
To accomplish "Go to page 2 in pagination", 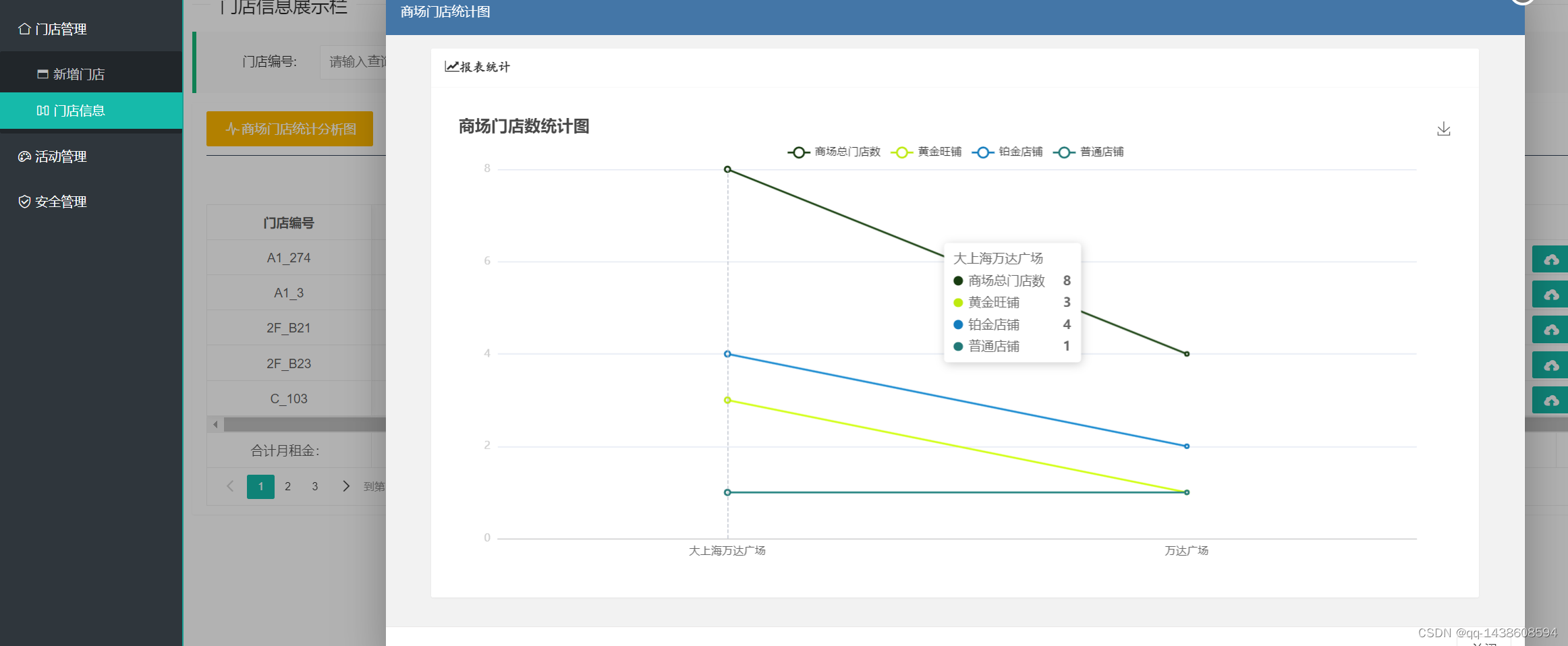I will click(x=287, y=486).
